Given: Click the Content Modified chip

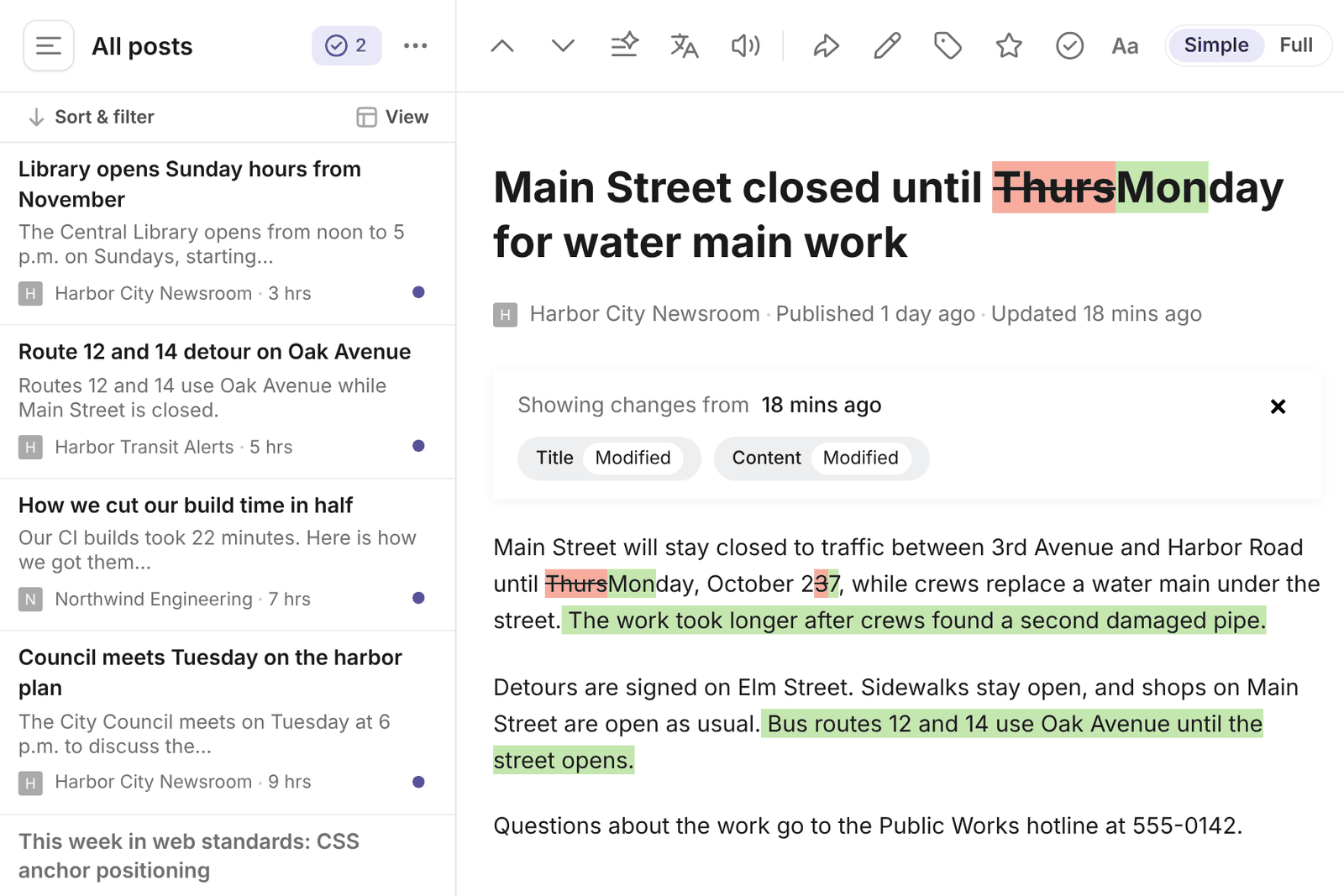Looking at the screenshot, I should (822, 458).
